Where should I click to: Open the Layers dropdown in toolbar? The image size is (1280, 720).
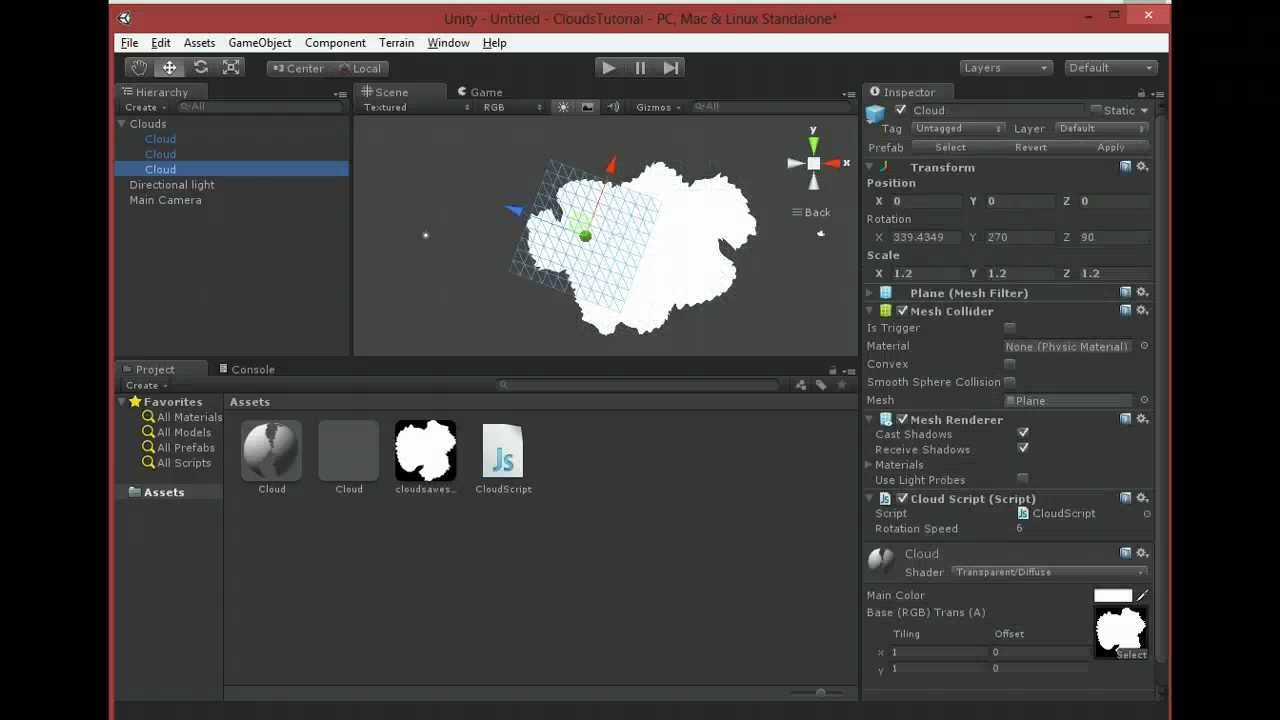(1005, 68)
